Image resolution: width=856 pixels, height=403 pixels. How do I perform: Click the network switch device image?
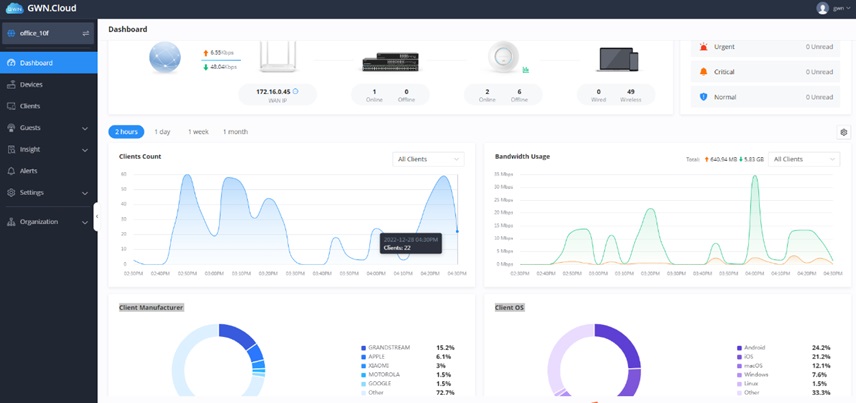[x=390, y=62]
